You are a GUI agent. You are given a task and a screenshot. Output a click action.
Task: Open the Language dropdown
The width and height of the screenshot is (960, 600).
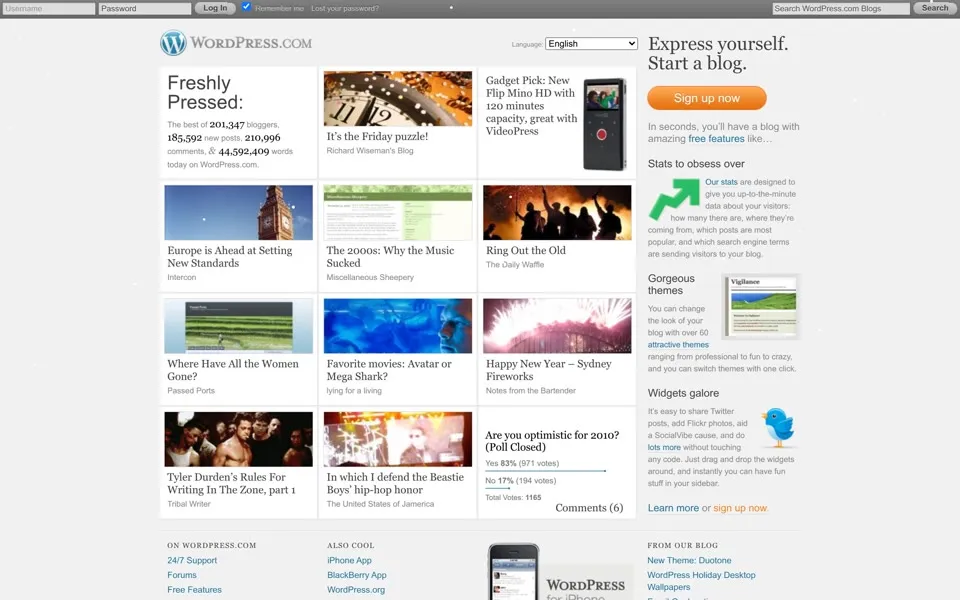pos(591,43)
